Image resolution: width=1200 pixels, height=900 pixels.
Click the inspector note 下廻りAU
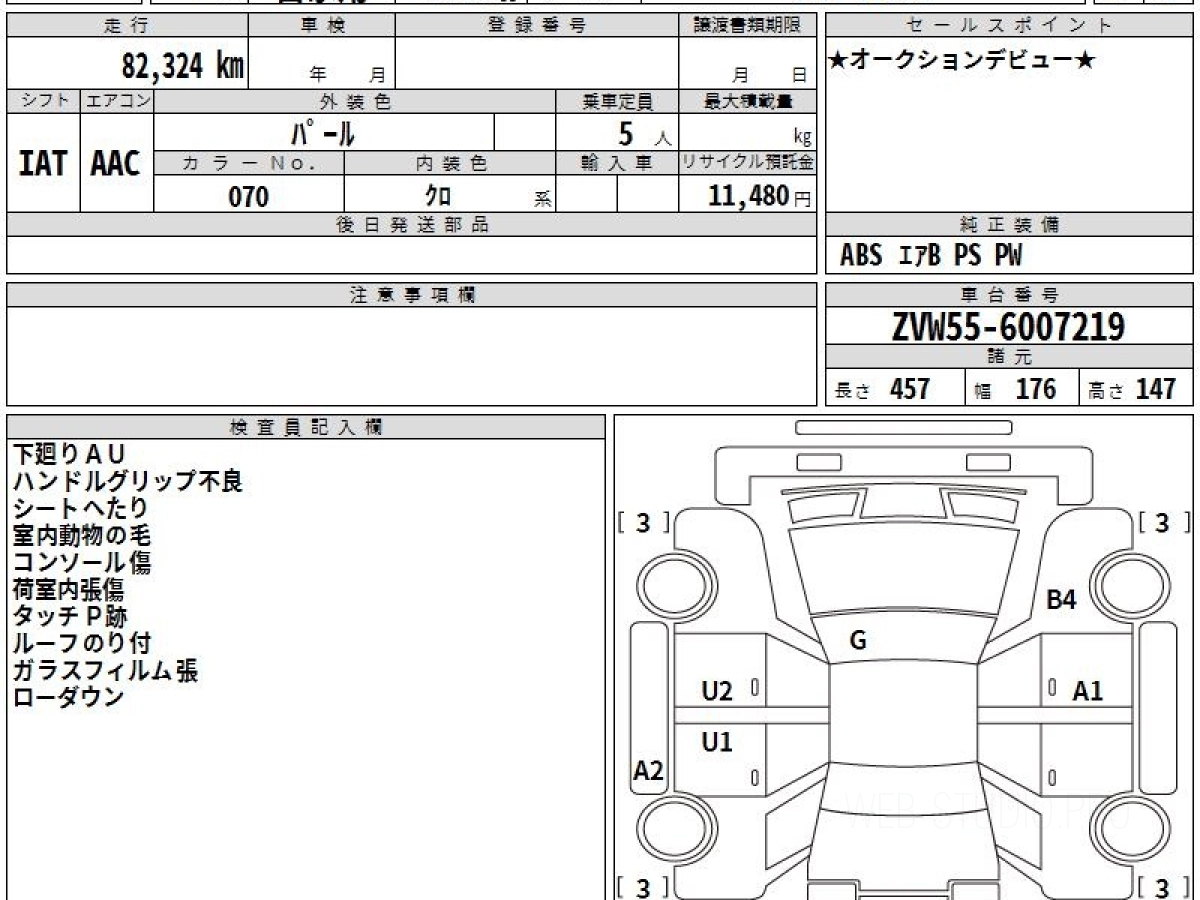(69, 455)
